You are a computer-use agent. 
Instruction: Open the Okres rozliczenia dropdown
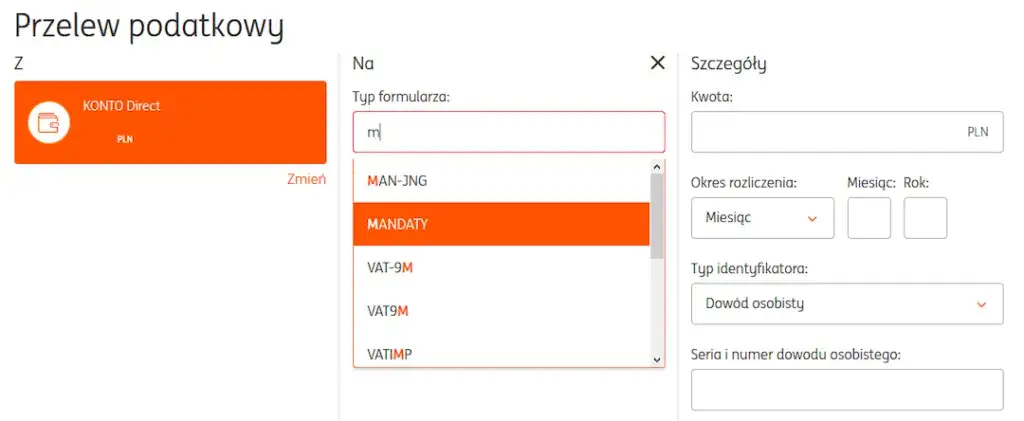pos(762,217)
